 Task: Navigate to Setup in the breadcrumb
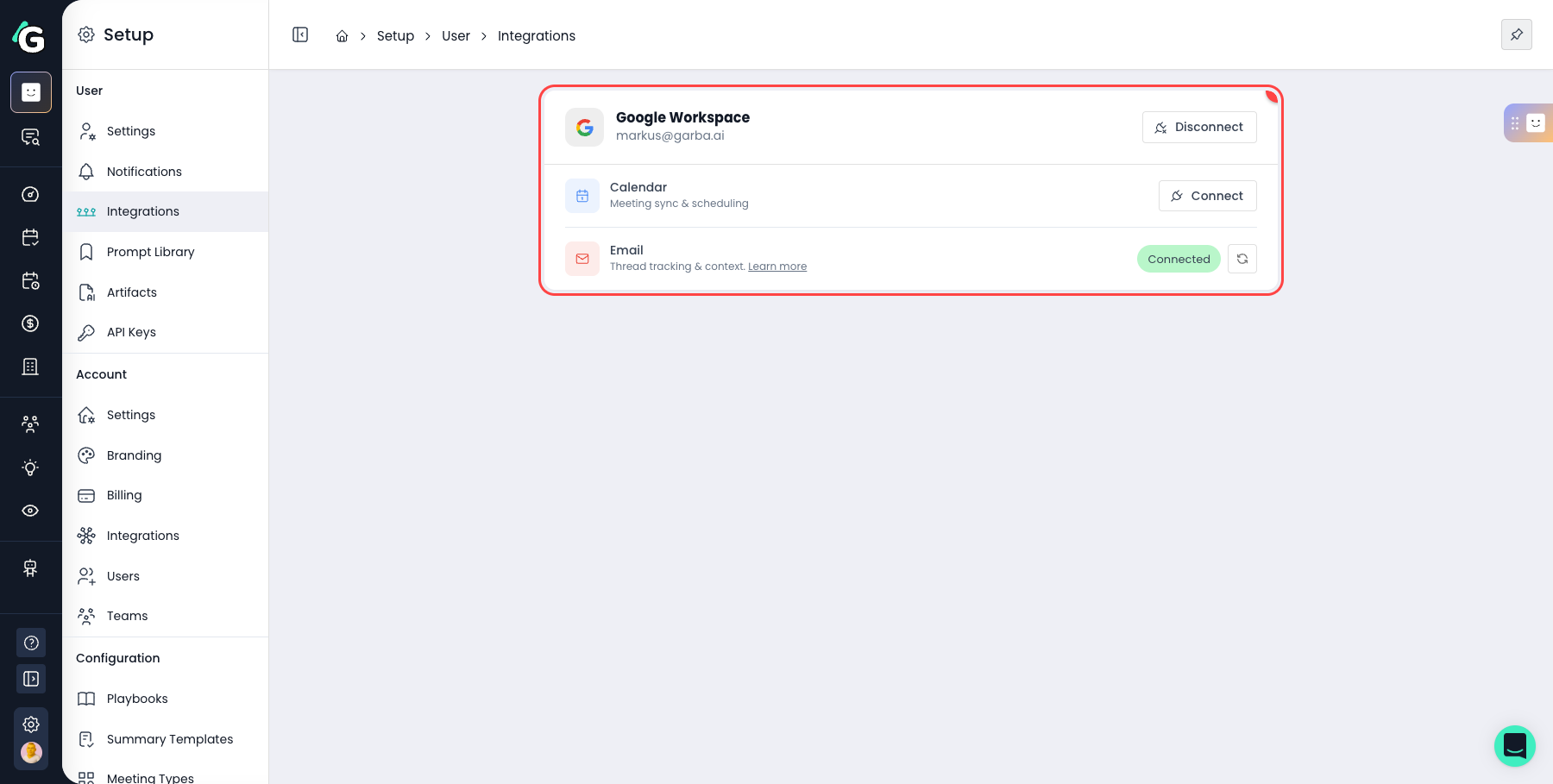[x=395, y=36]
